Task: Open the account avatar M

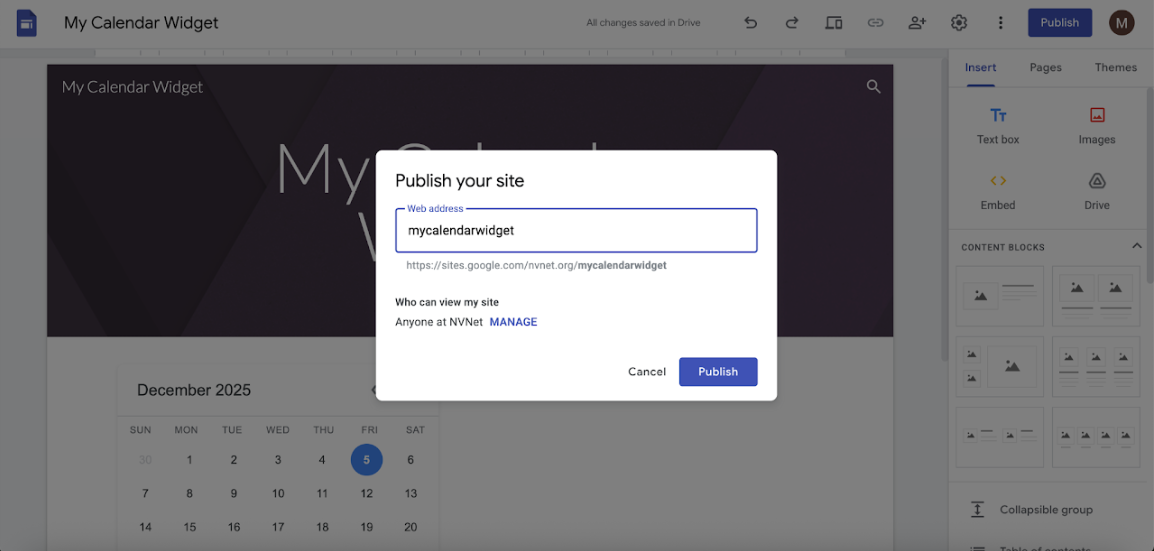Action: (1122, 23)
